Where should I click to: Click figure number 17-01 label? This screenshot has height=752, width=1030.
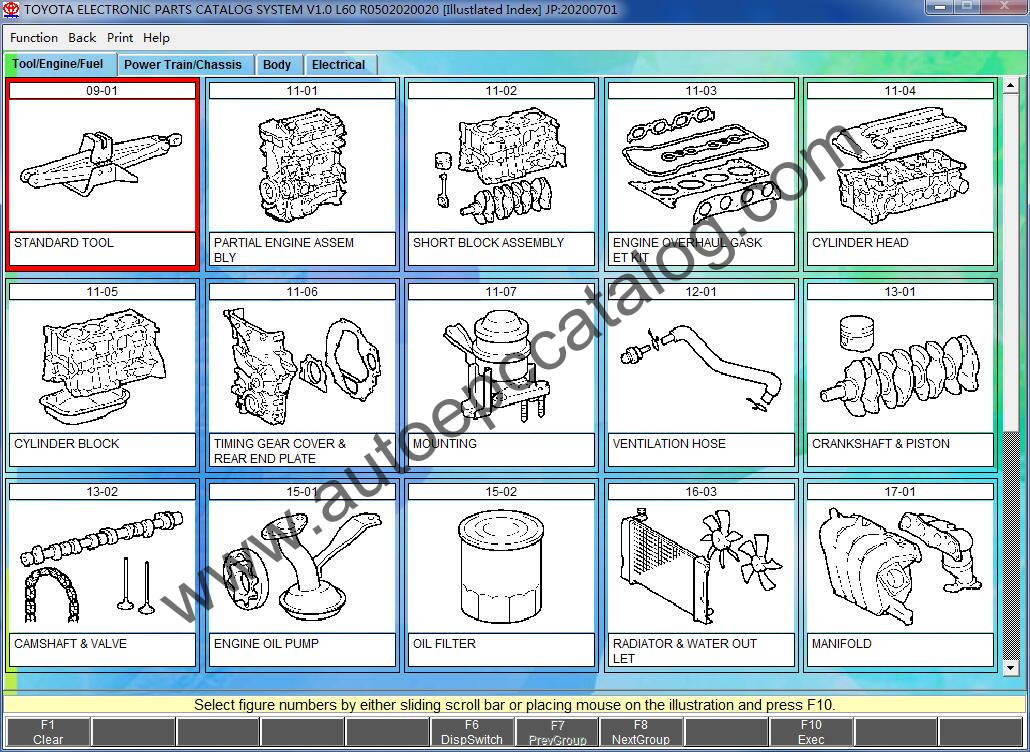click(900, 492)
